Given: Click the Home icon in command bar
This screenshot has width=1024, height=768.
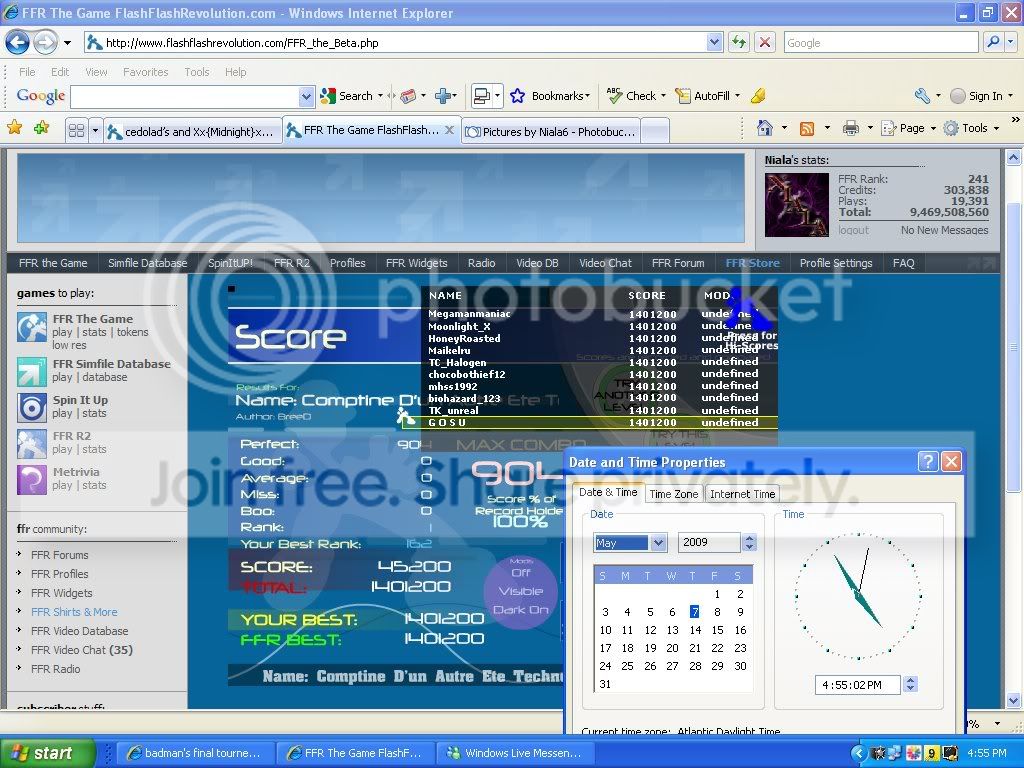Looking at the screenshot, I should pos(765,128).
